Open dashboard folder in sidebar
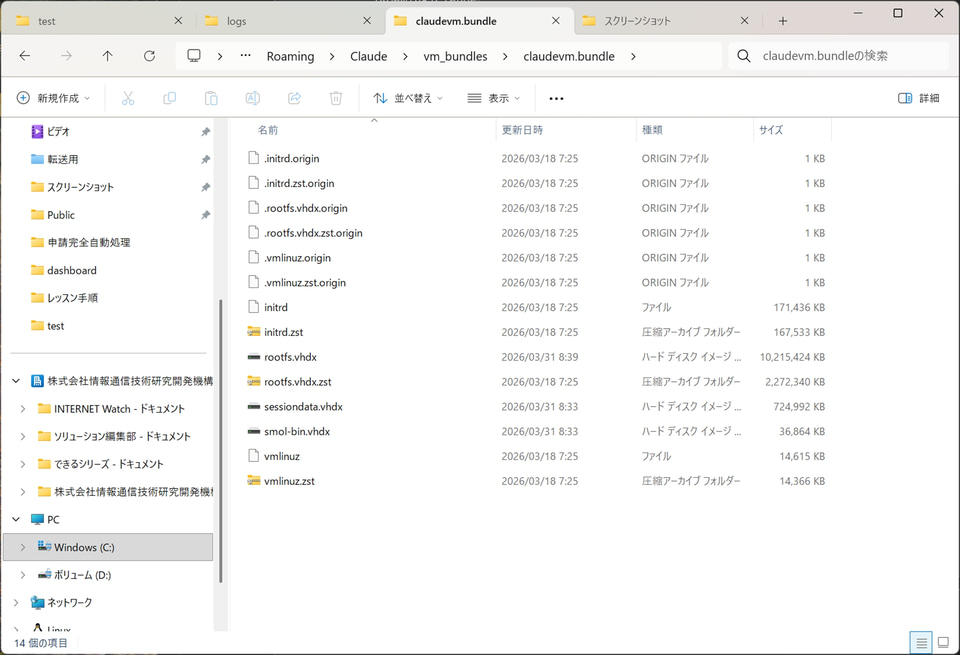 (72, 270)
